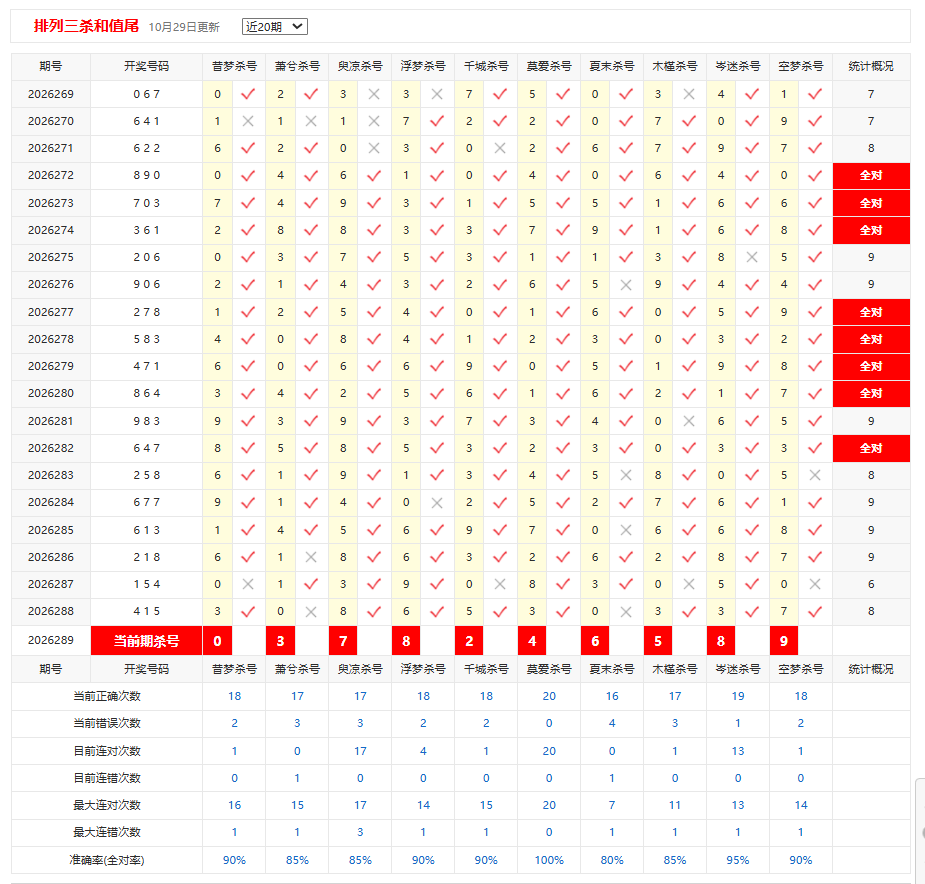The height and width of the screenshot is (884, 925).
Task: Click check mark for 莫爱杀号 in row 2026269
Action: coord(563,94)
